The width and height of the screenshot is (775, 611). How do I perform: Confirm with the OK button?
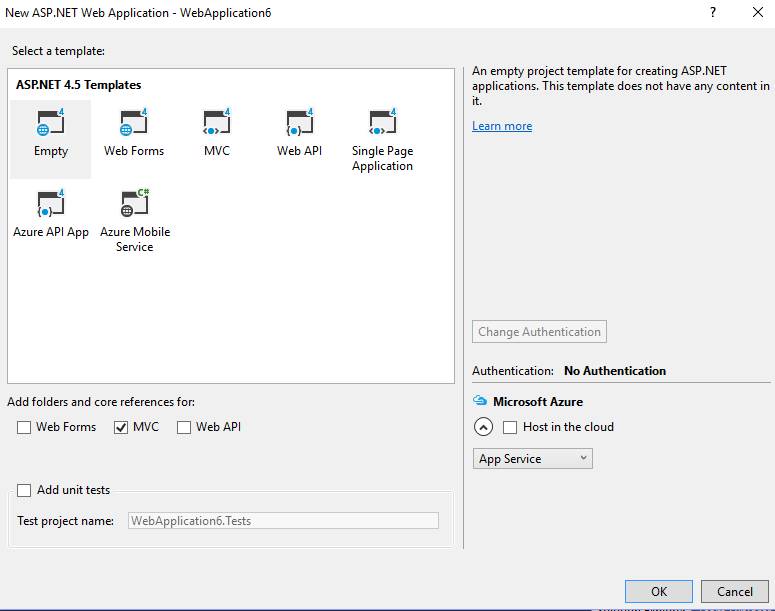[x=659, y=591]
